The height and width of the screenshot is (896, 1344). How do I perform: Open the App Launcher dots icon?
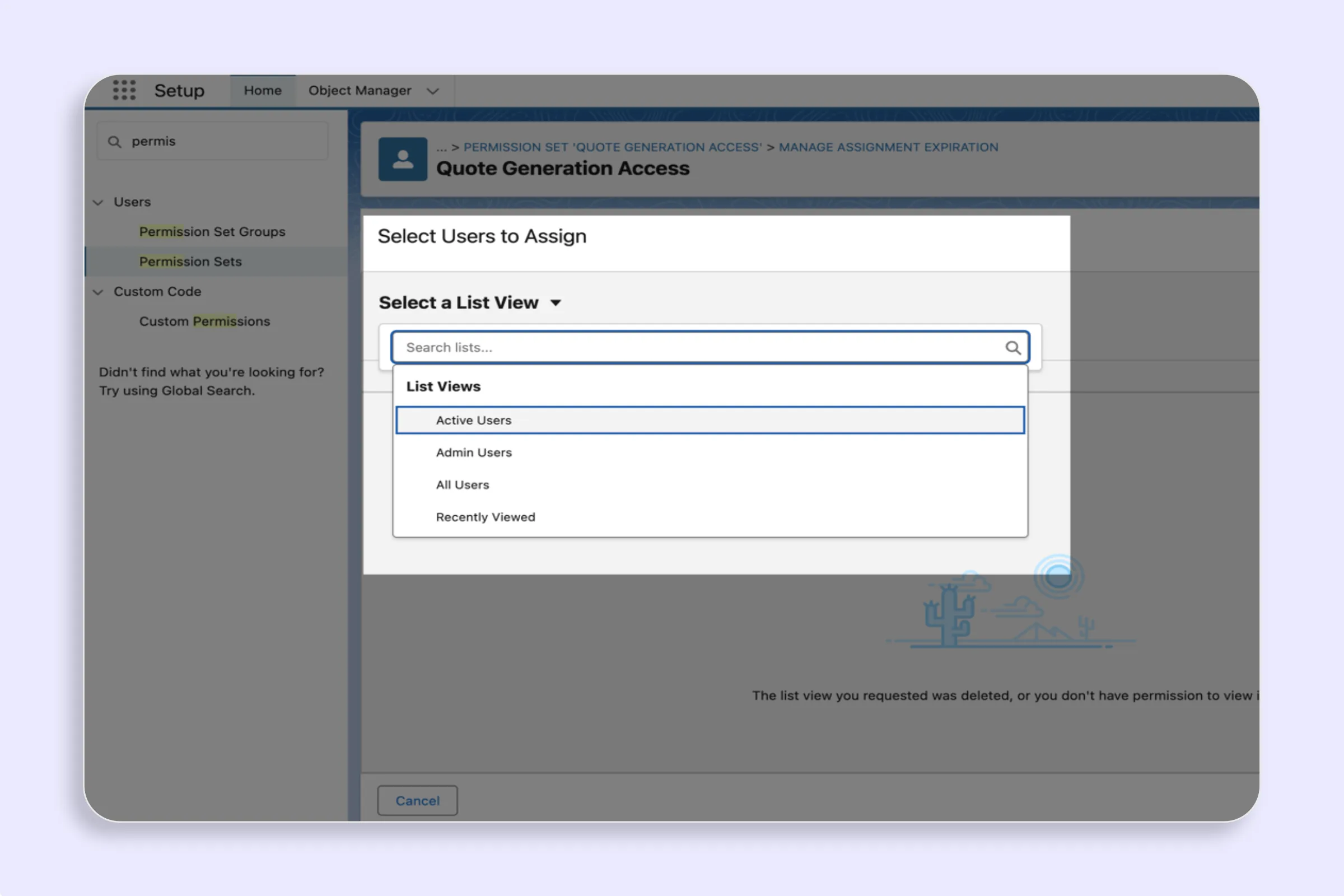coord(124,90)
